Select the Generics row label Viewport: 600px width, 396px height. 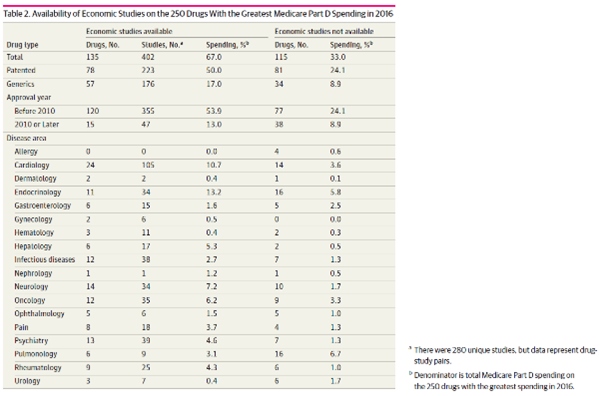coord(20,84)
